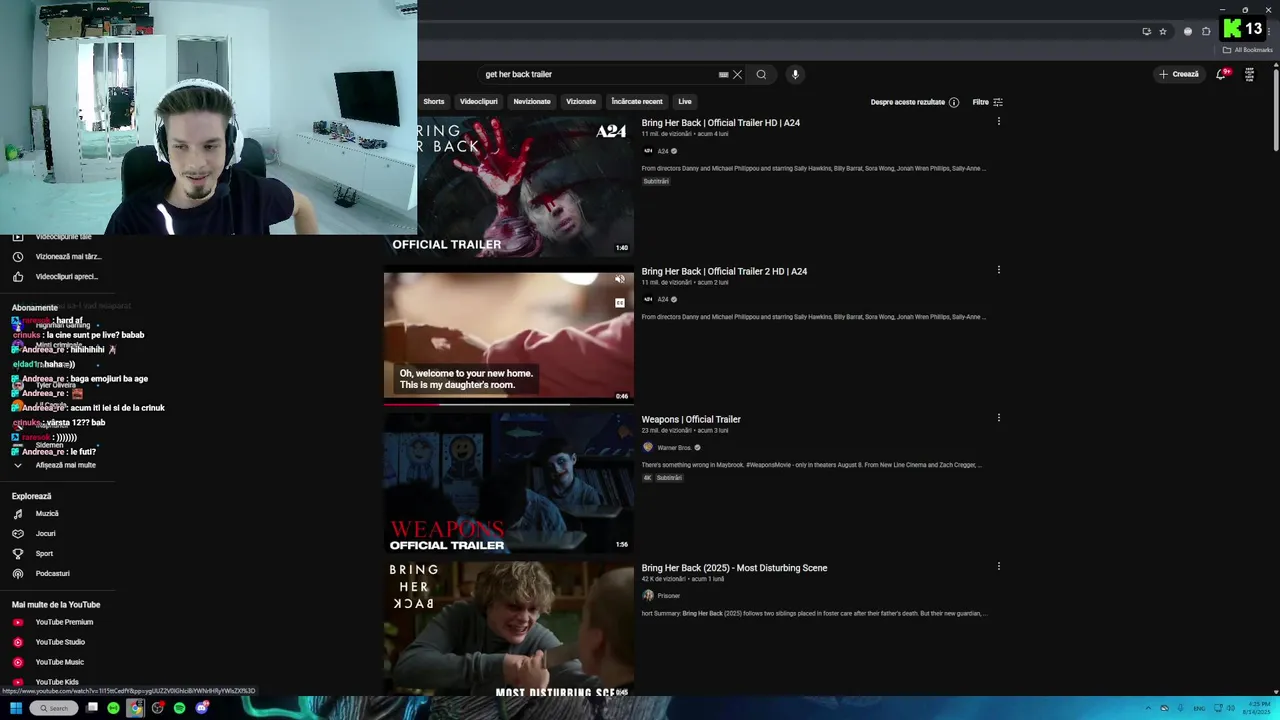Open title Bring Her Back | Official Trailer 2 HD | A24

coord(724,271)
